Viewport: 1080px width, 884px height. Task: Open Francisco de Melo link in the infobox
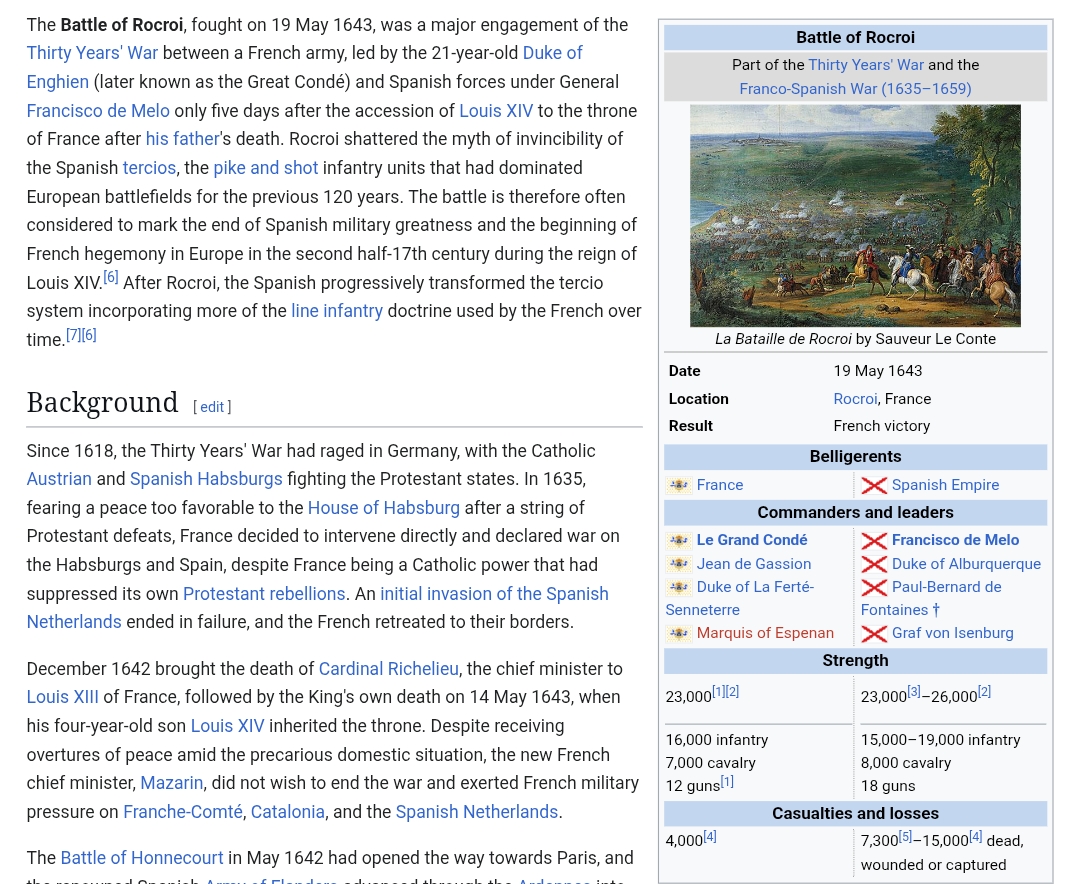955,540
